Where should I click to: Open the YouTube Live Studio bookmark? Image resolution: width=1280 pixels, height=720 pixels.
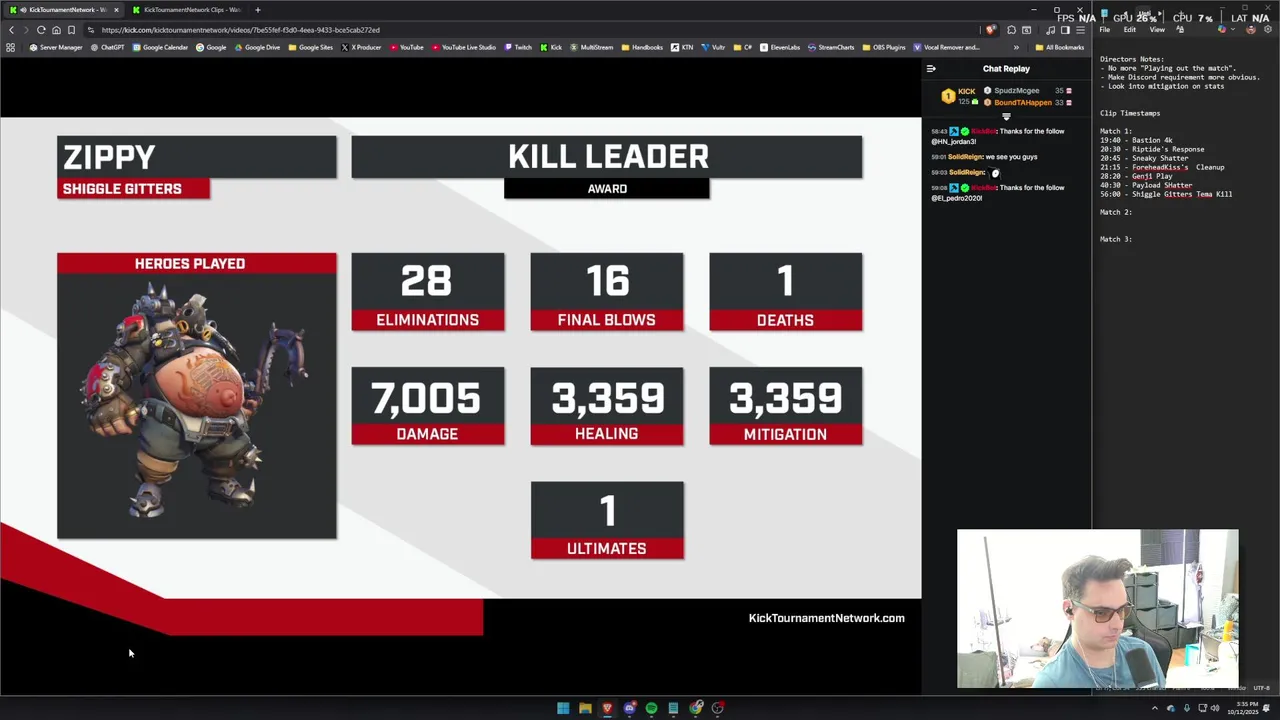464,47
